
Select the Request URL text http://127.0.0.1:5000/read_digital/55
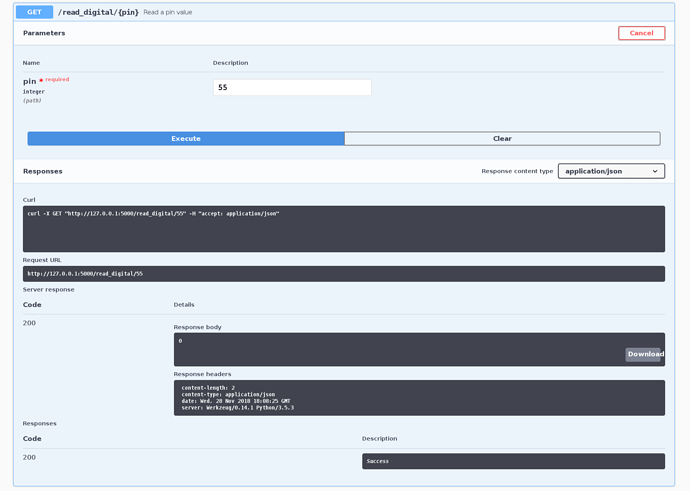click(x=85, y=274)
